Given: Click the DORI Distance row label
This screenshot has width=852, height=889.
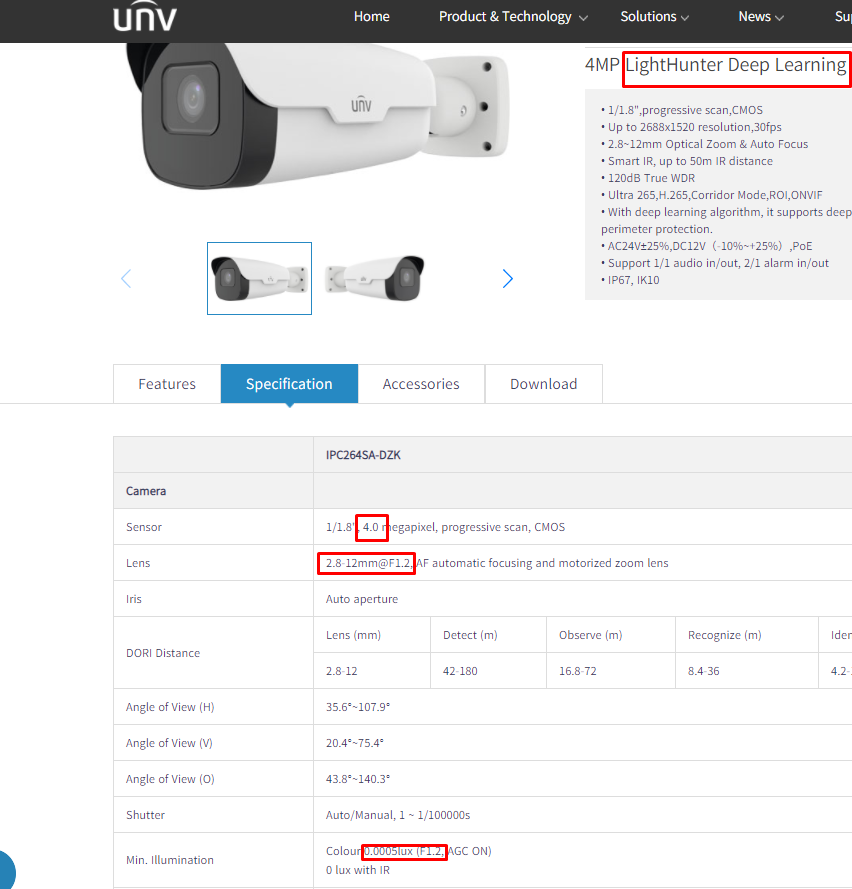Looking at the screenshot, I should [163, 653].
